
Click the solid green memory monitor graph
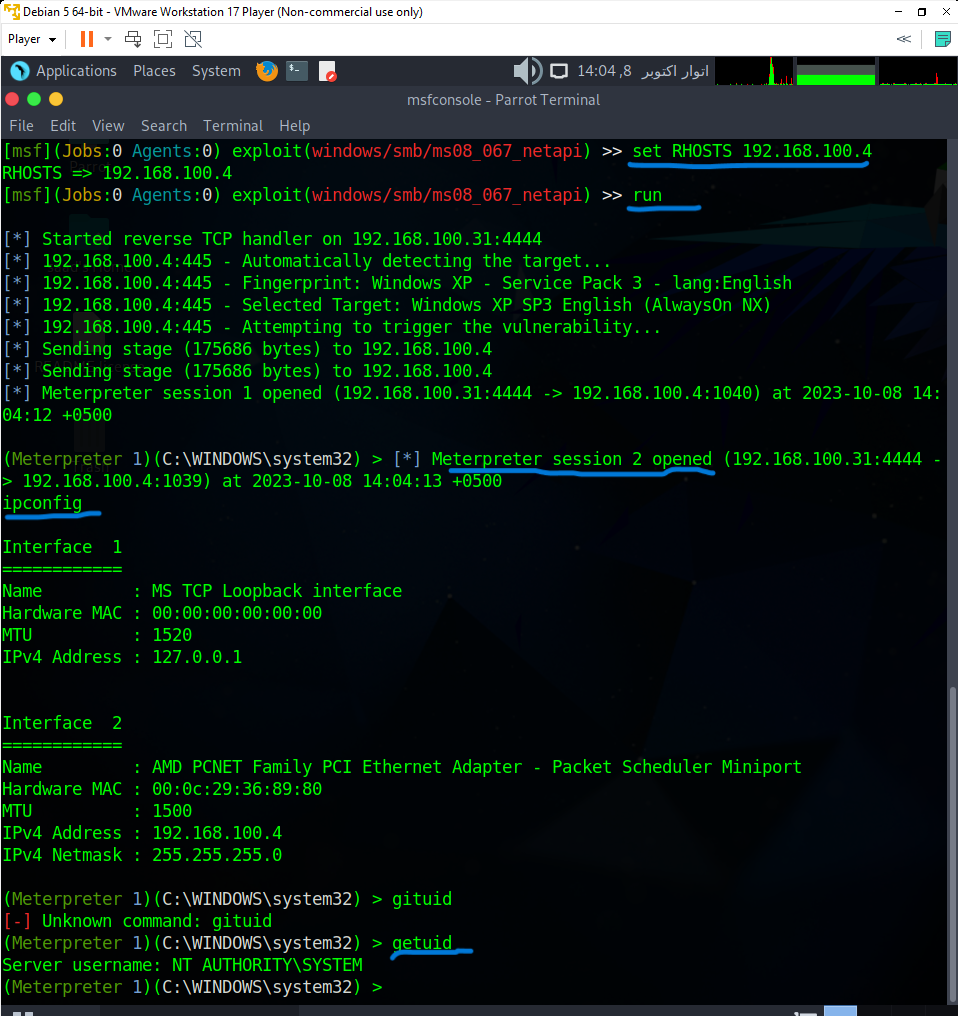(835, 71)
